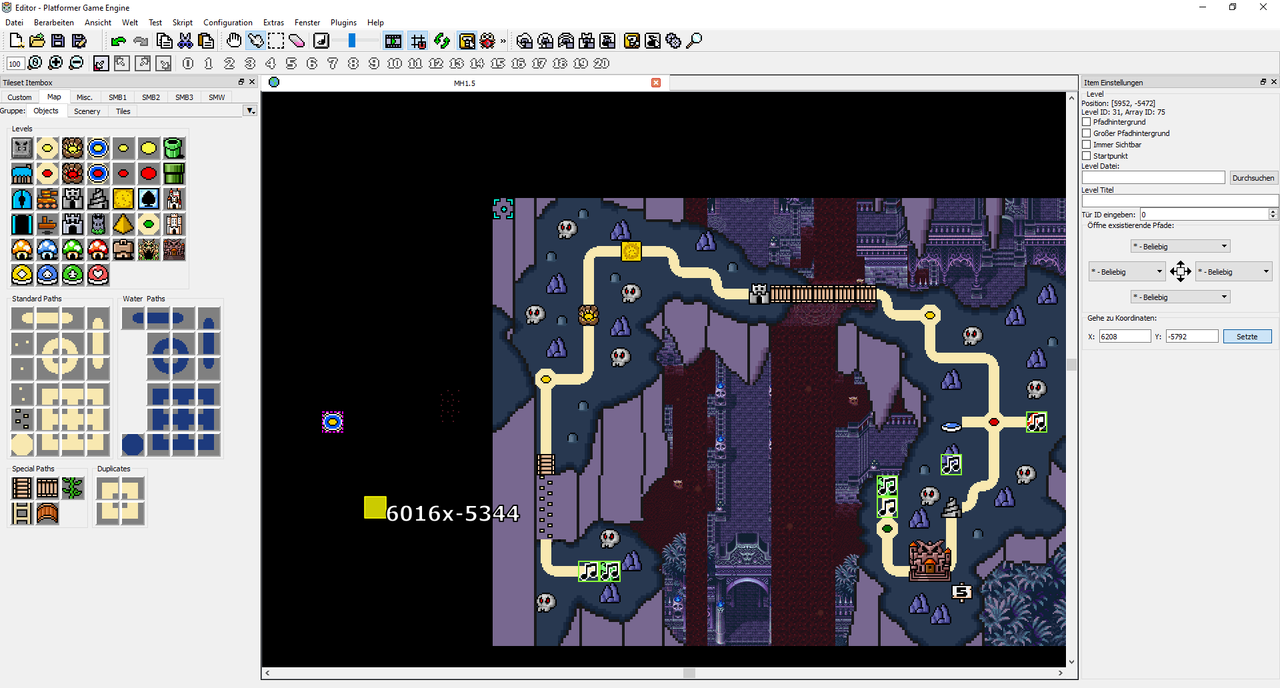
Task: Click the red bug Debugger icon
Action: coord(487,41)
